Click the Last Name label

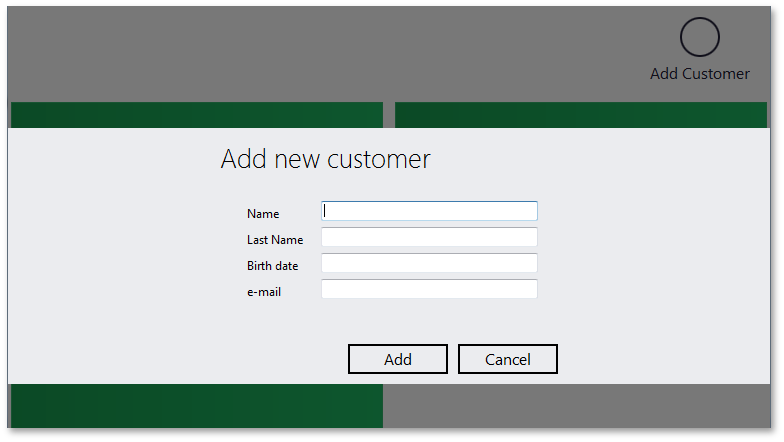pyautogui.click(x=275, y=240)
